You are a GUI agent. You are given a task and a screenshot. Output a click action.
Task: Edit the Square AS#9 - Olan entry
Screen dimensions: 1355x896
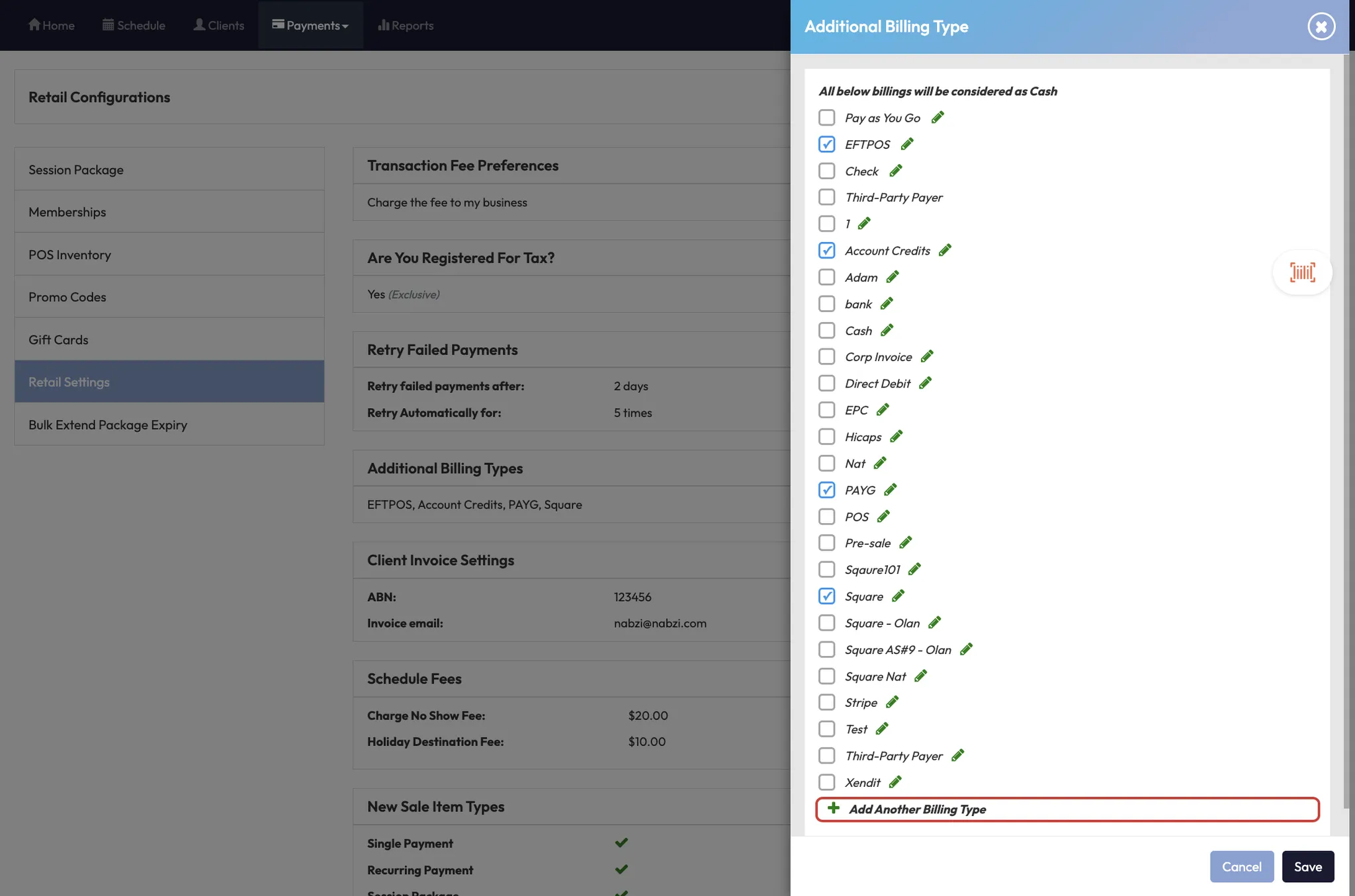point(966,649)
